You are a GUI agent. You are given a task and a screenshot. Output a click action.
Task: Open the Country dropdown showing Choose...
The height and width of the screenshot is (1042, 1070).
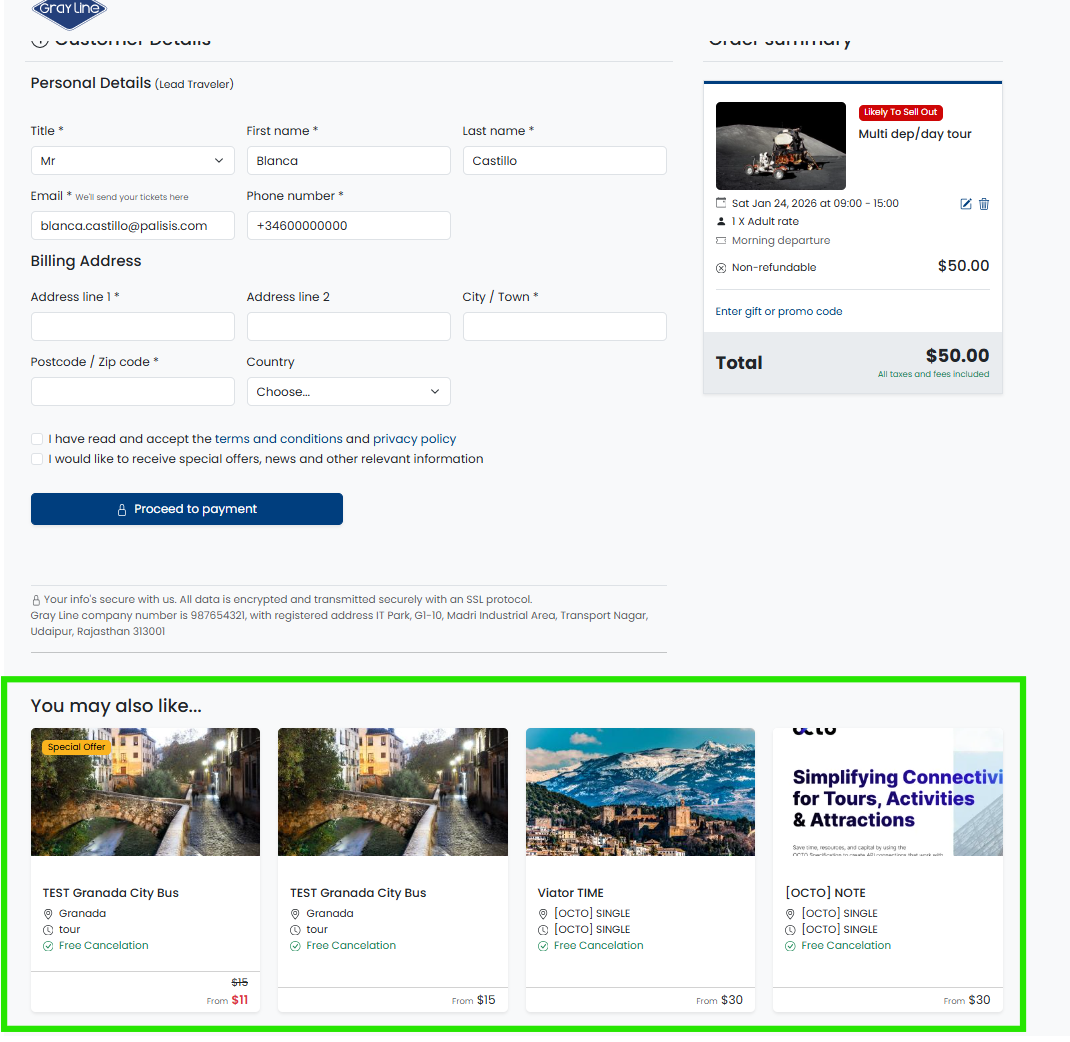pos(348,392)
